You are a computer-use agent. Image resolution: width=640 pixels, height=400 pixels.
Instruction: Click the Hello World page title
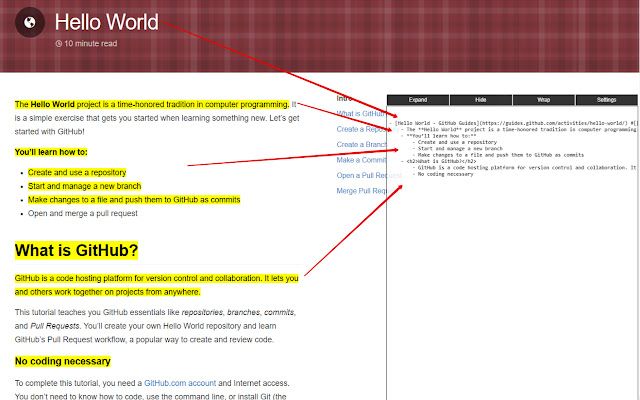click(x=105, y=21)
